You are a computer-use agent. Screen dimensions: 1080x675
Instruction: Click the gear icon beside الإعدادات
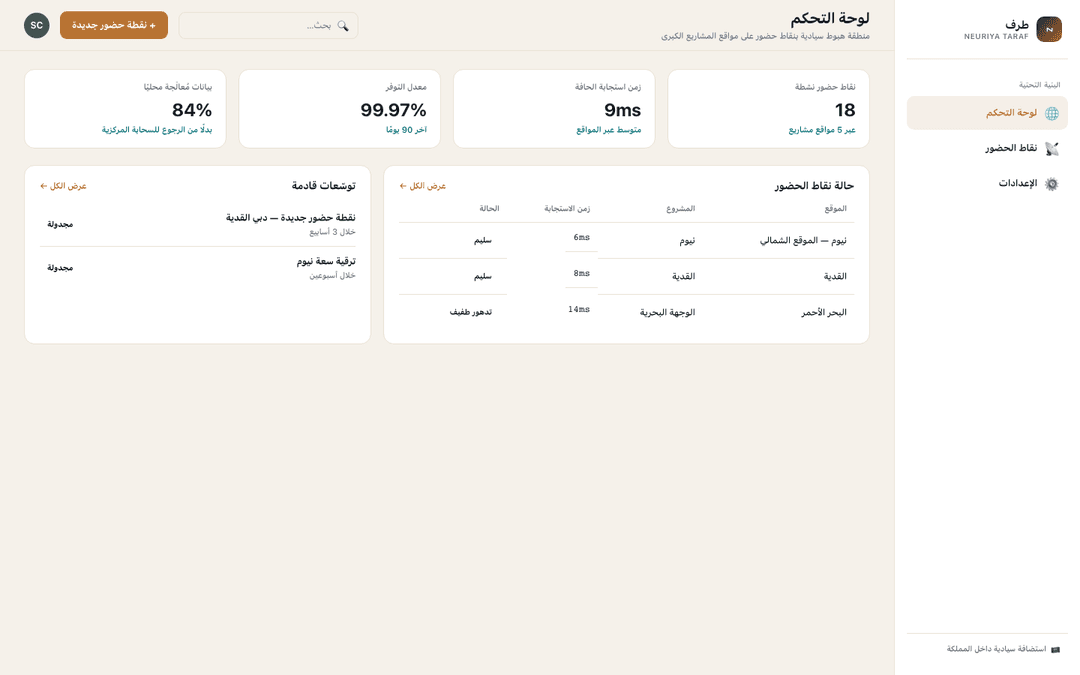coord(1052,184)
